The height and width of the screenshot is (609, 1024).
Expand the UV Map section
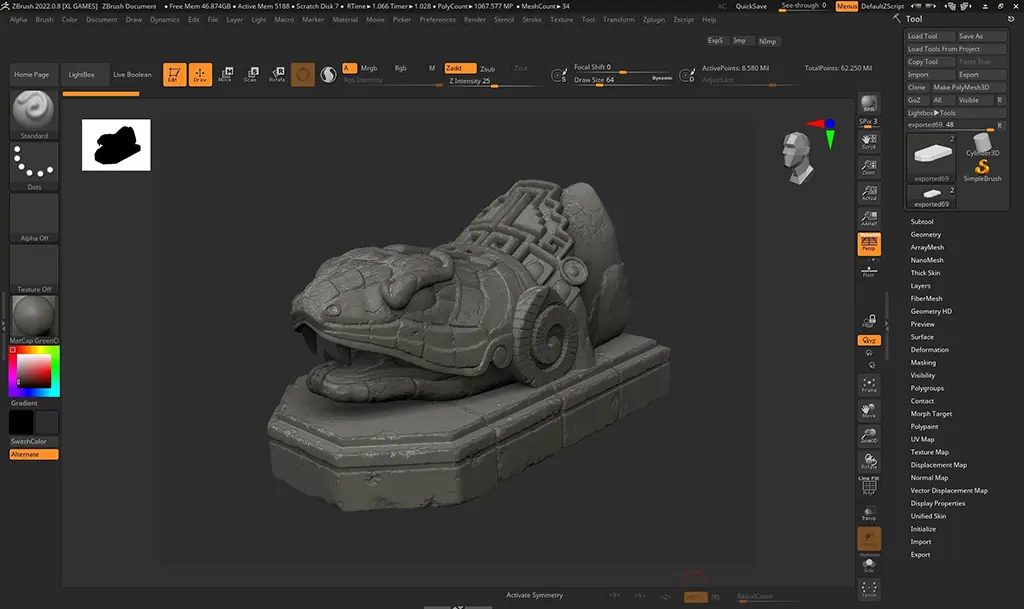click(x=922, y=439)
